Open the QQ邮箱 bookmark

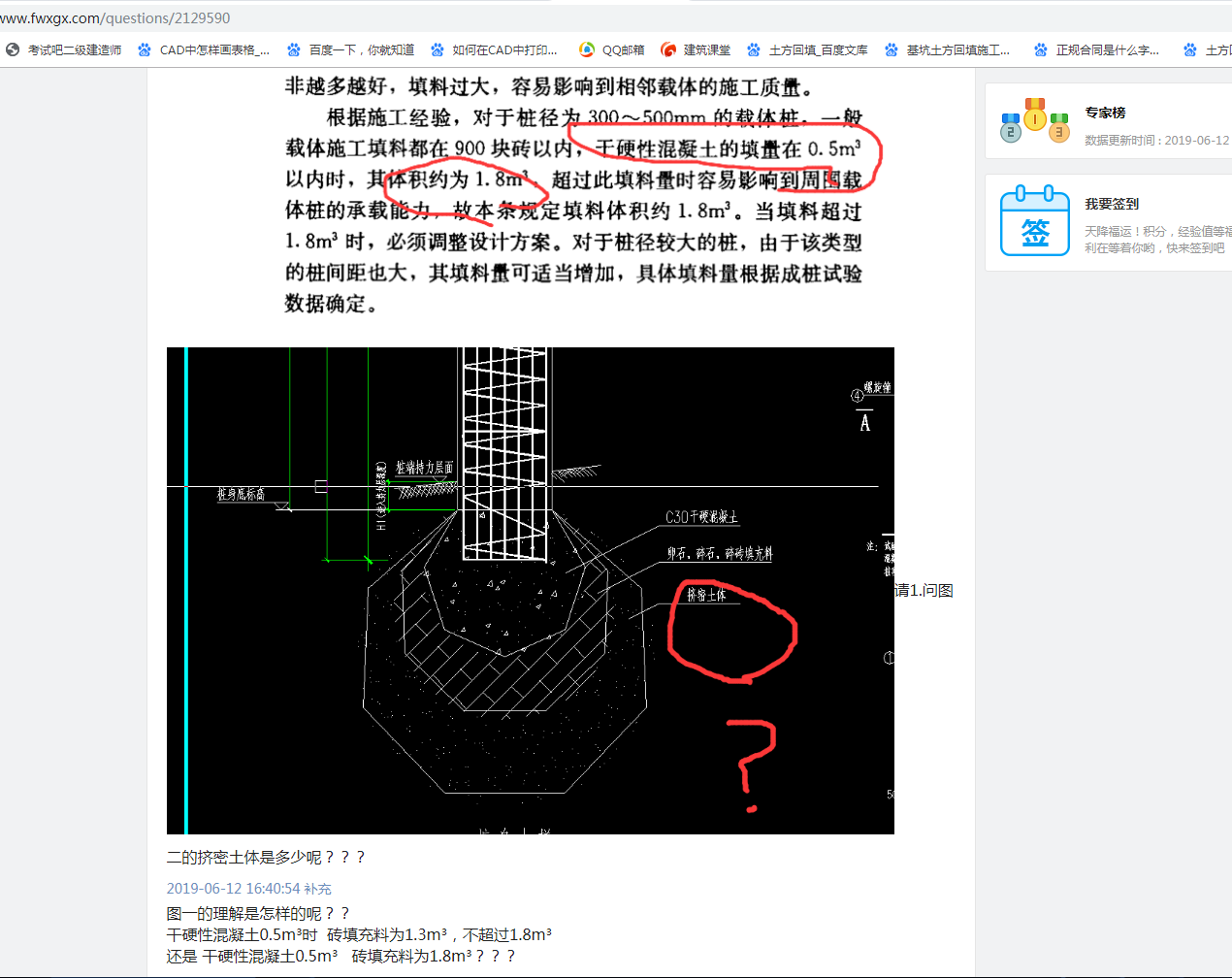(x=612, y=49)
